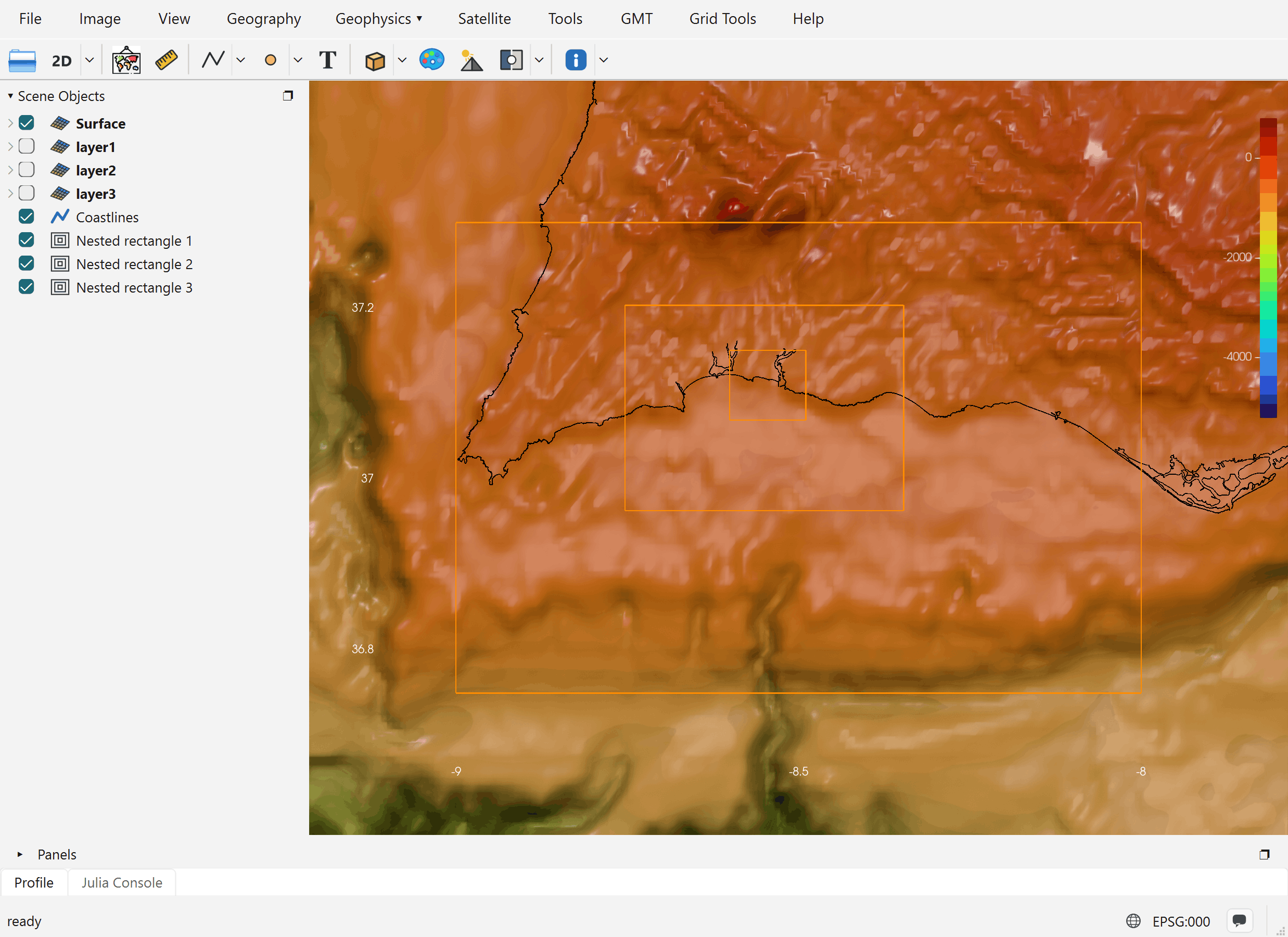1288x937 pixels.
Task: Click the region crop icon
Action: pyautogui.click(x=511, y=60)
